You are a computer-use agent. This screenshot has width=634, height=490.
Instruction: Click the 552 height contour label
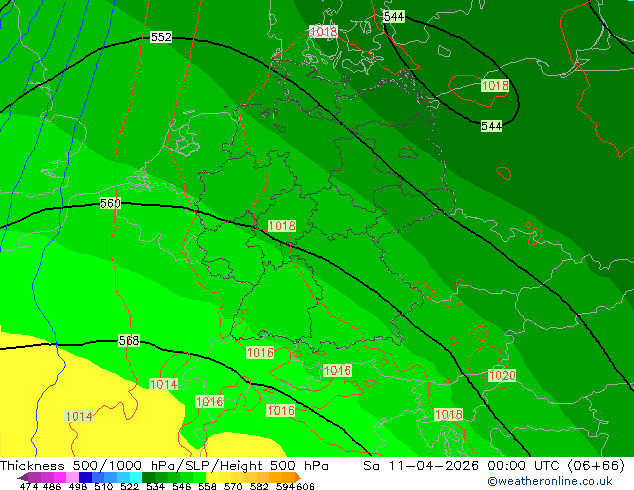[161, 37]
